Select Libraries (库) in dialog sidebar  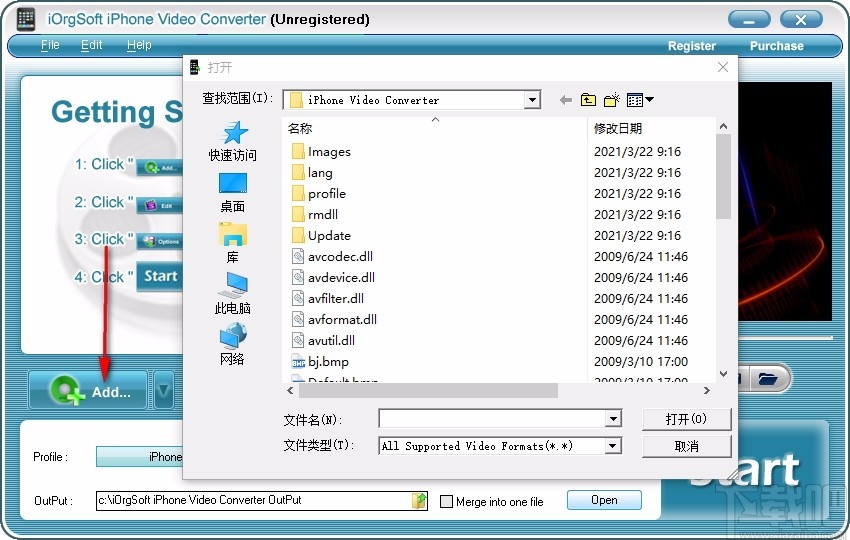click(x=233, y=243)
